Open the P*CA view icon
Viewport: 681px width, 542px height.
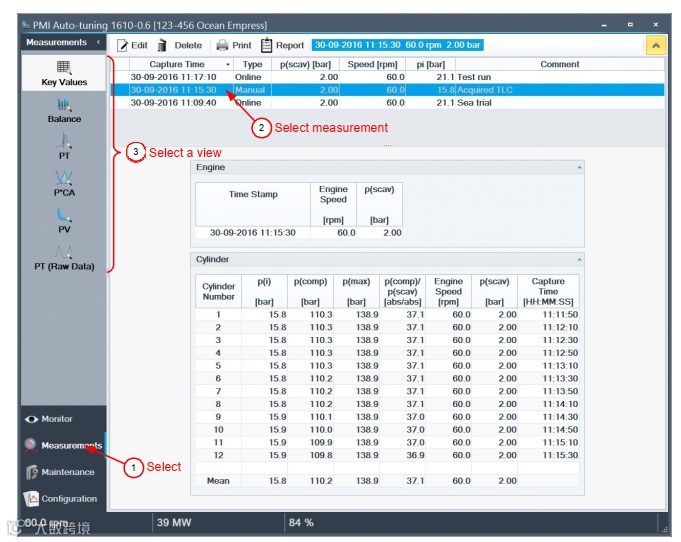click(x=64, y=178)
